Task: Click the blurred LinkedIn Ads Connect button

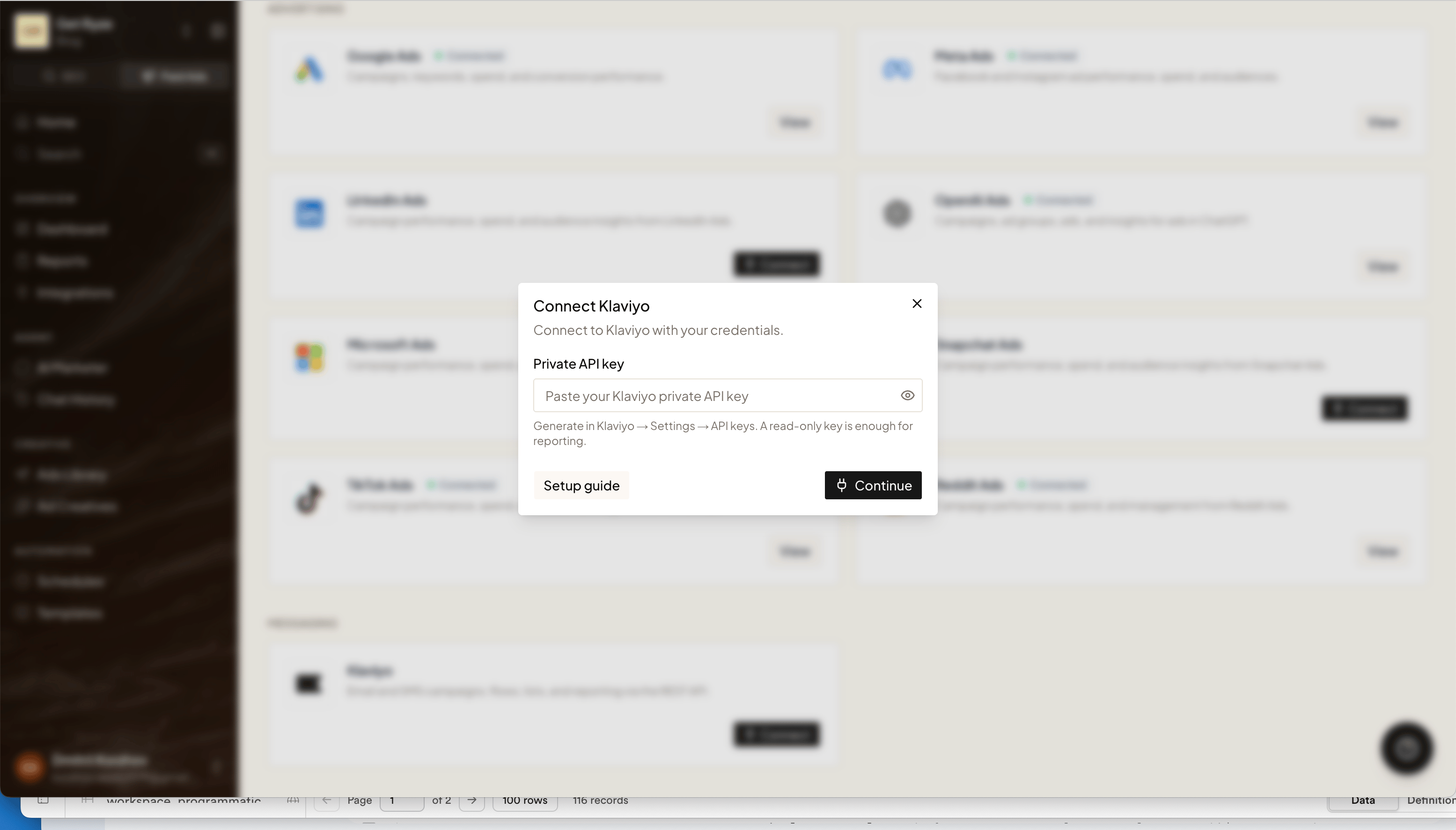Action: pos(776,264)
